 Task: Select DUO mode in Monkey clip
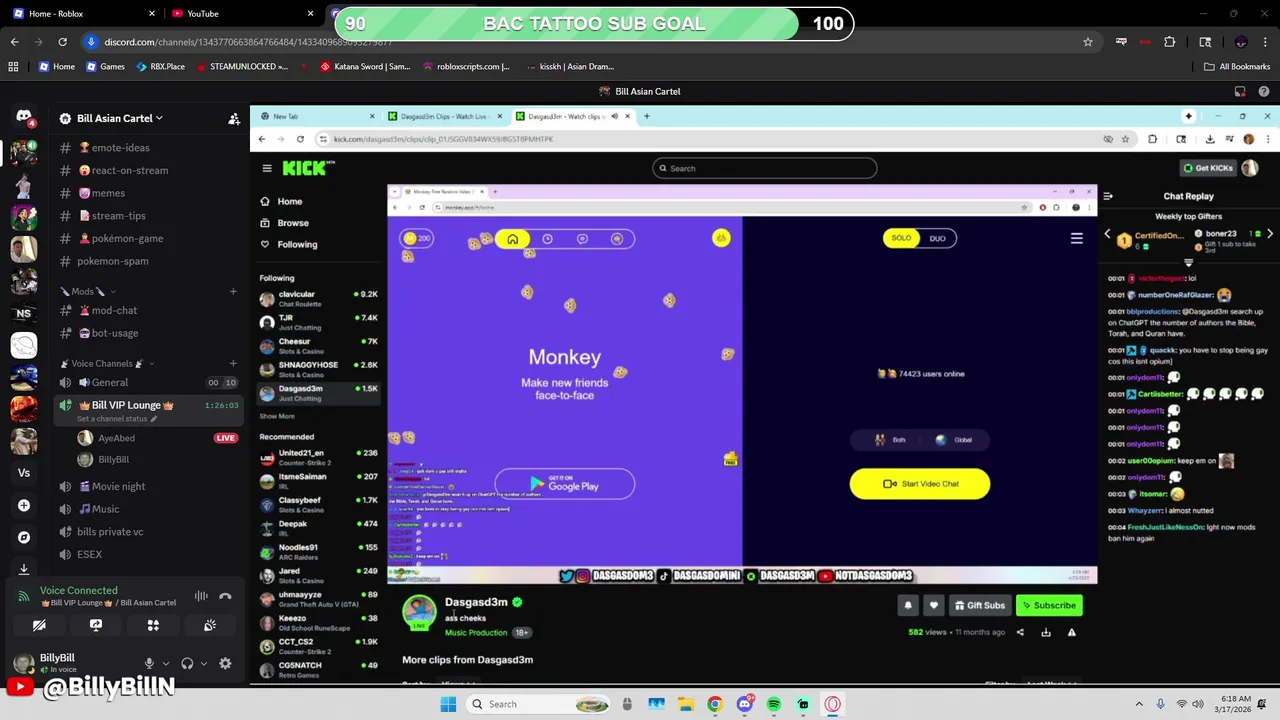pyautogui.click(x=937, y=238)
